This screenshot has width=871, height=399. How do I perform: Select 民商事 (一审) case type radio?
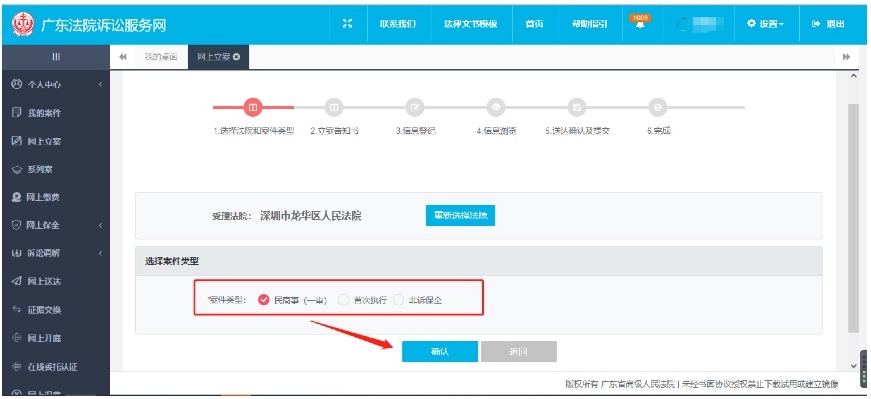click(x=264, y=300)
